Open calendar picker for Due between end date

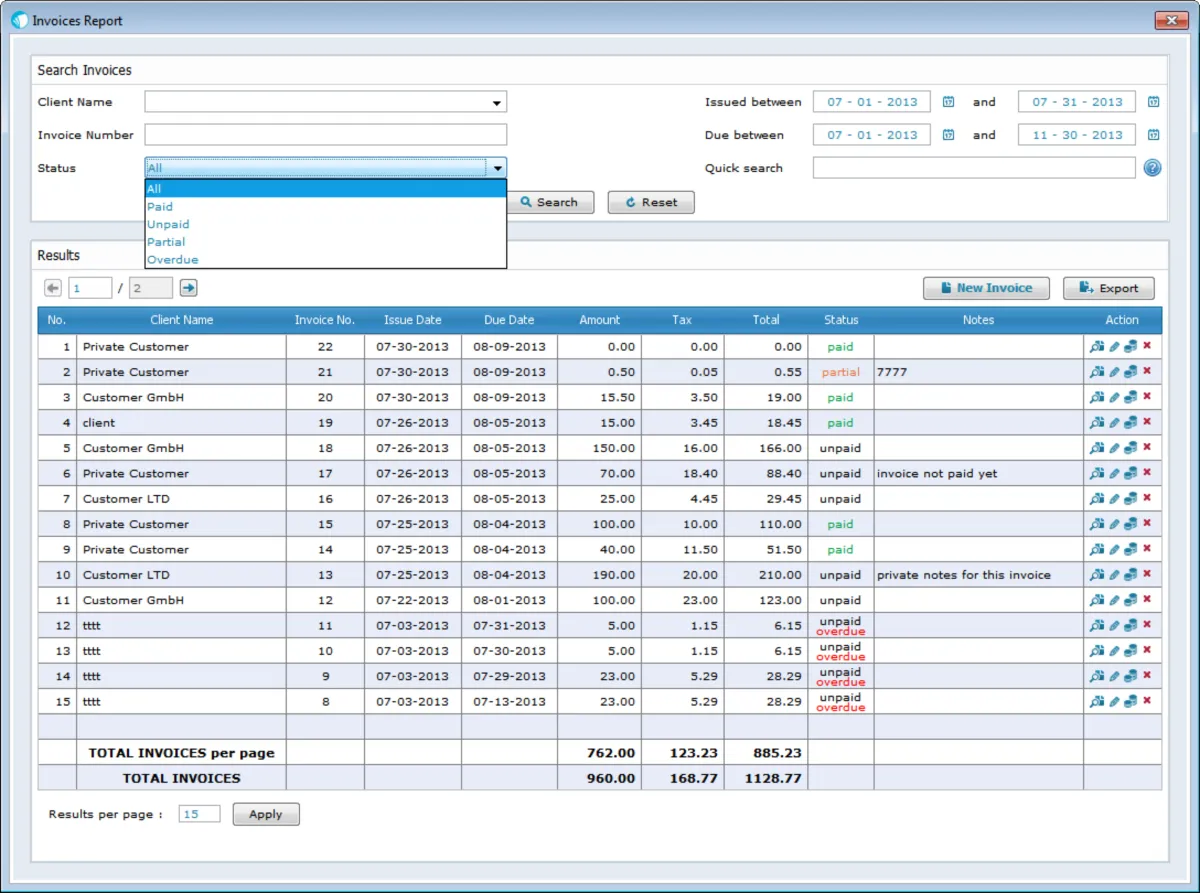(1153, 135)
